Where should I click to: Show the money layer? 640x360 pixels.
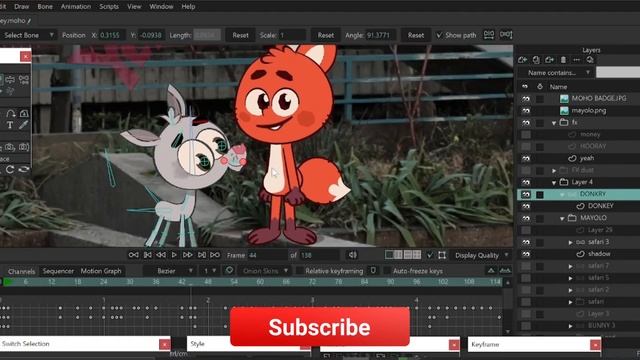(526, 134)
